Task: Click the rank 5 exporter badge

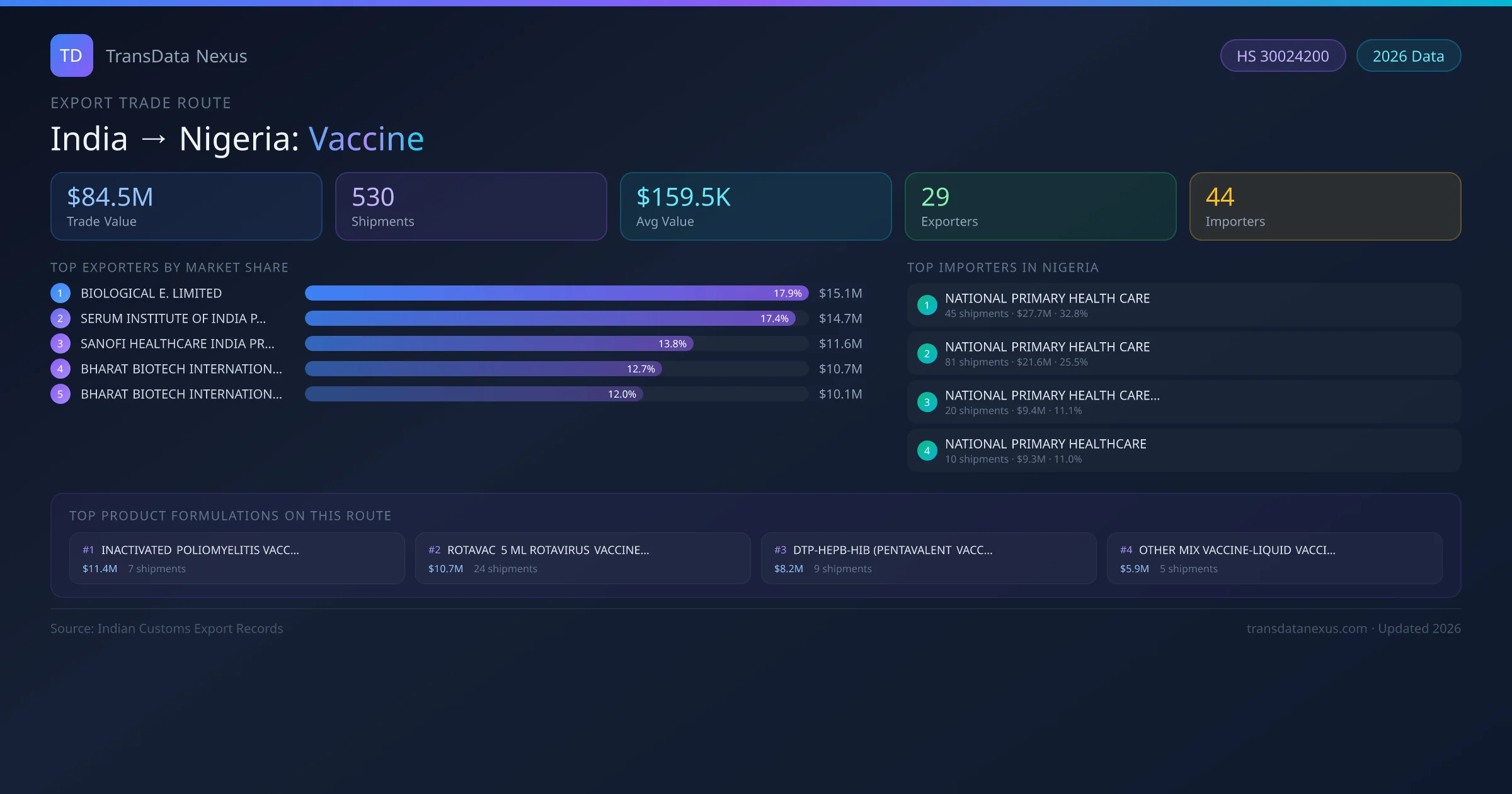Action: (x=60, y=394)
